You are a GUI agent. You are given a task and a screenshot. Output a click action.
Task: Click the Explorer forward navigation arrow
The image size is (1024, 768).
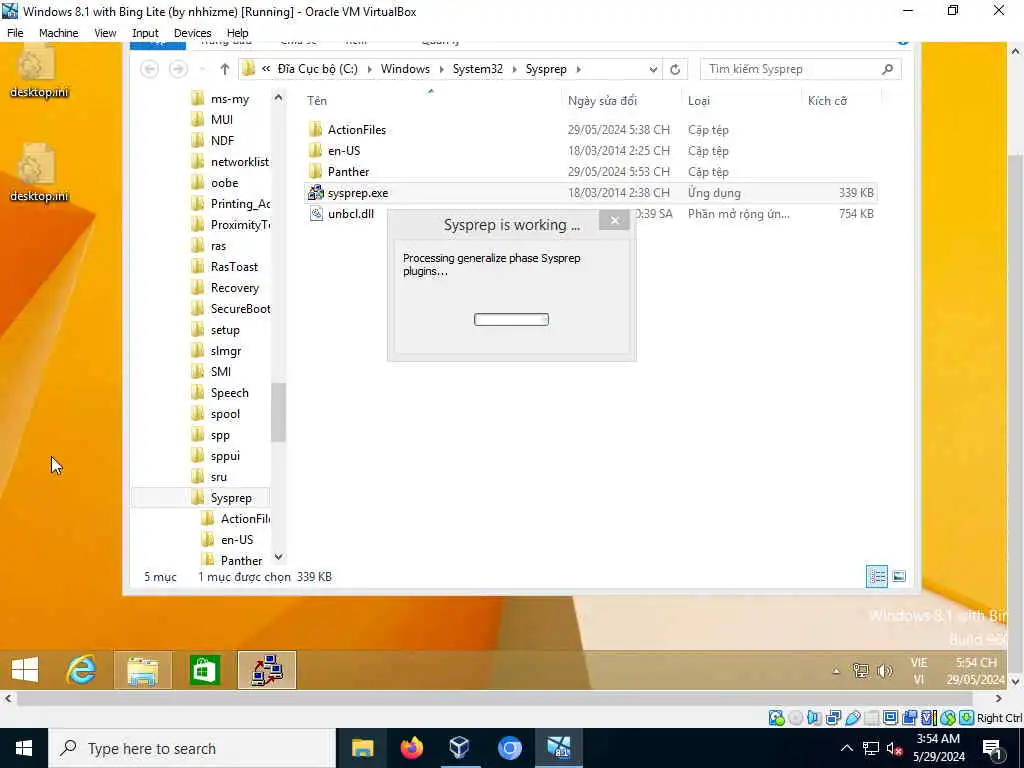pyautogui.click(x=178, y=69)
